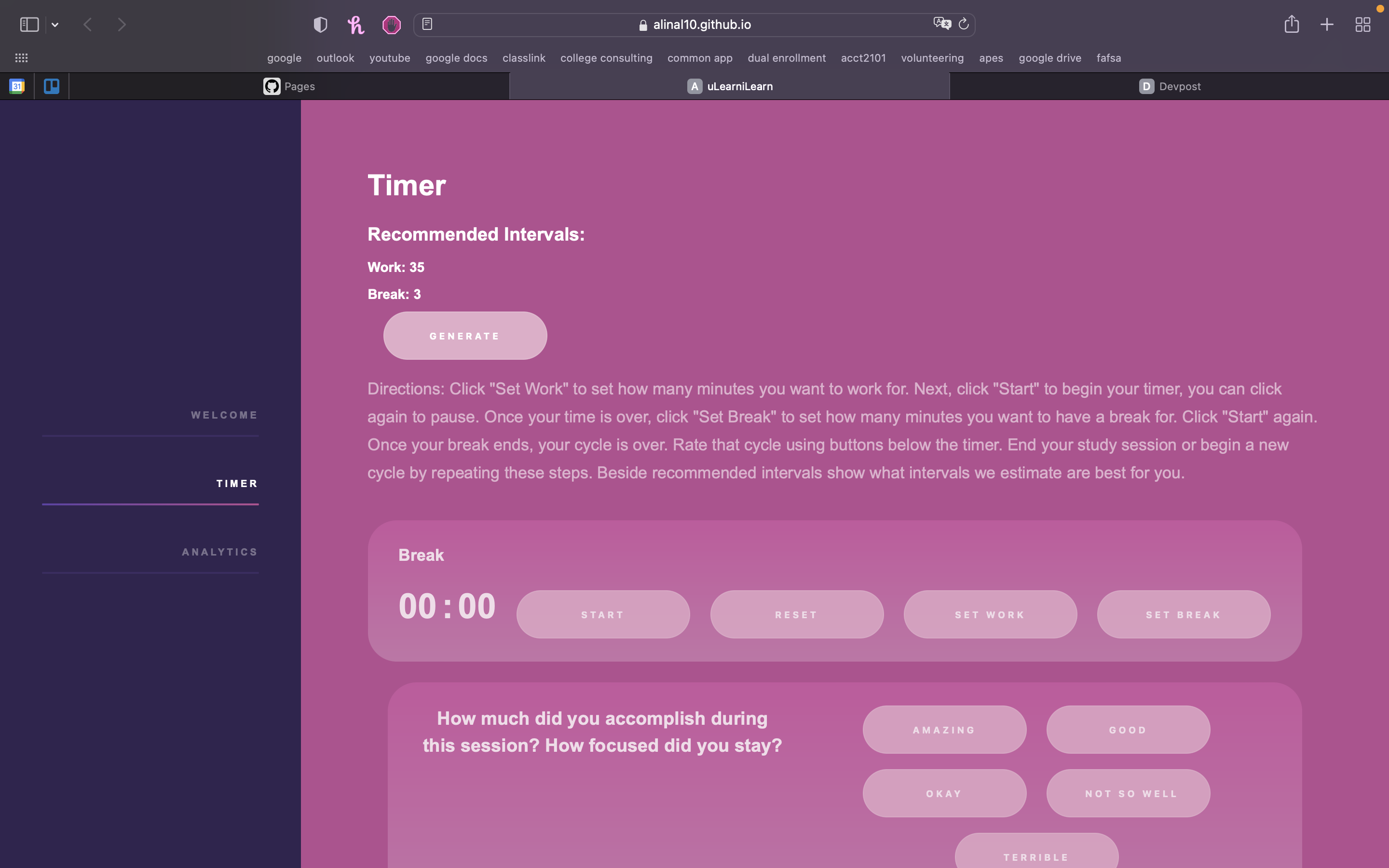
Task: Click the Honey extension icon
Action: click(356, 25)
